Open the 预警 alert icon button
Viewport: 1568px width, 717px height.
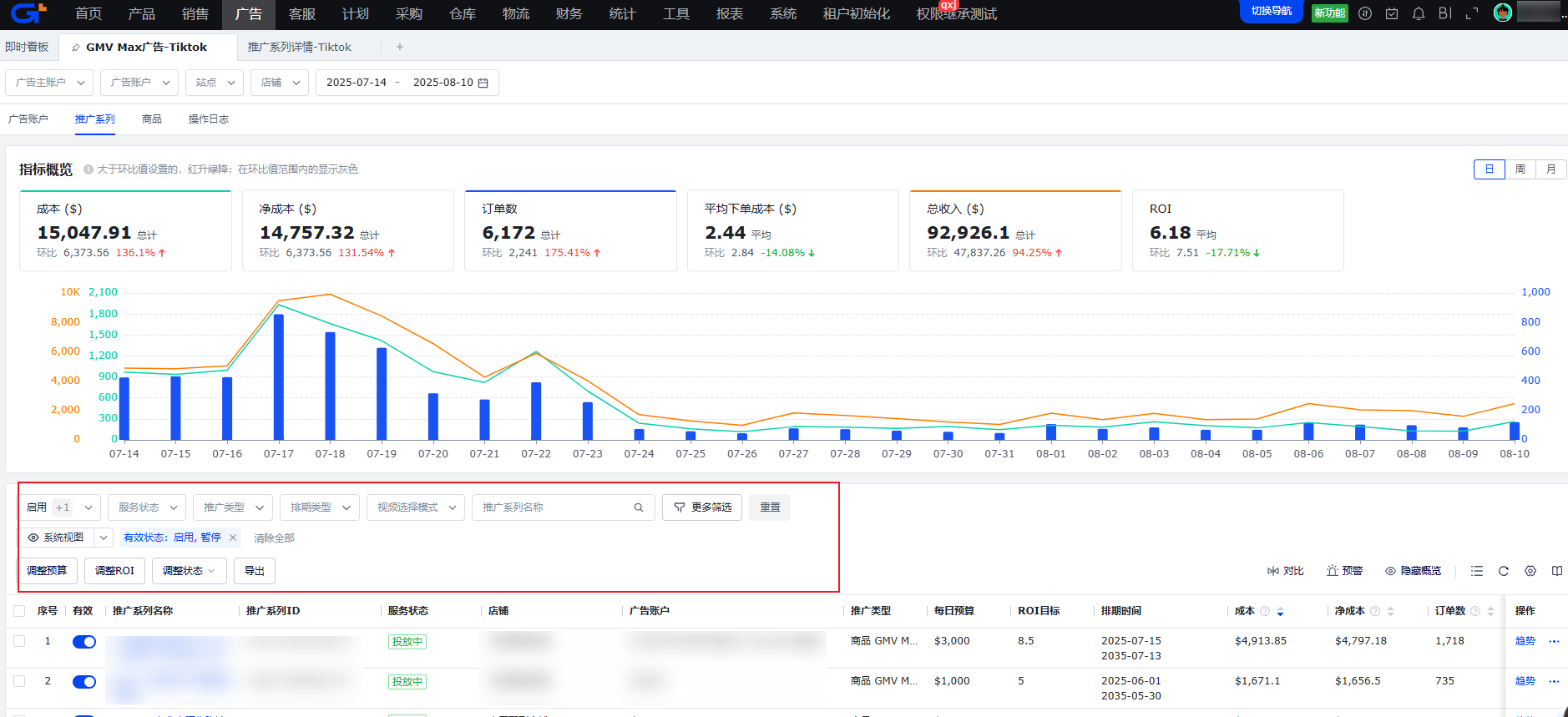[1344, 571]
